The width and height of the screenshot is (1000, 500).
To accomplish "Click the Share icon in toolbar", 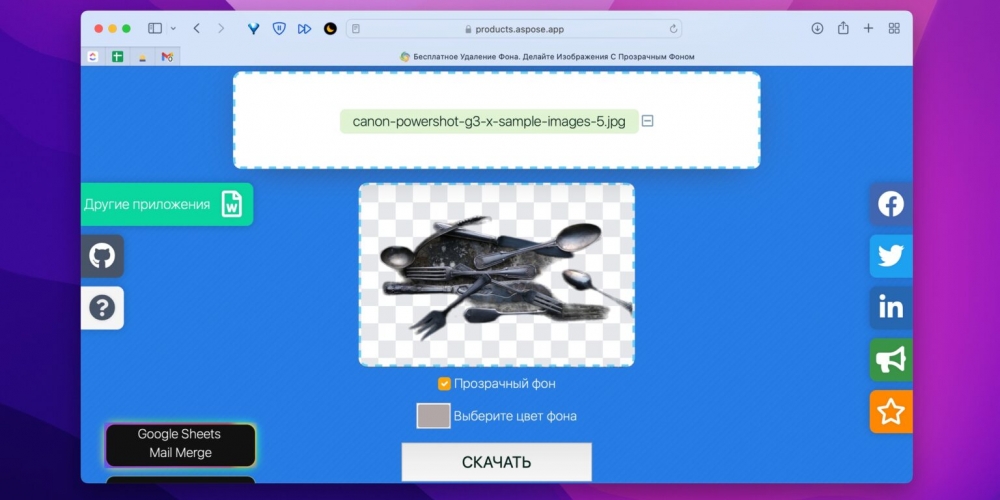I will tap(843, 28).
